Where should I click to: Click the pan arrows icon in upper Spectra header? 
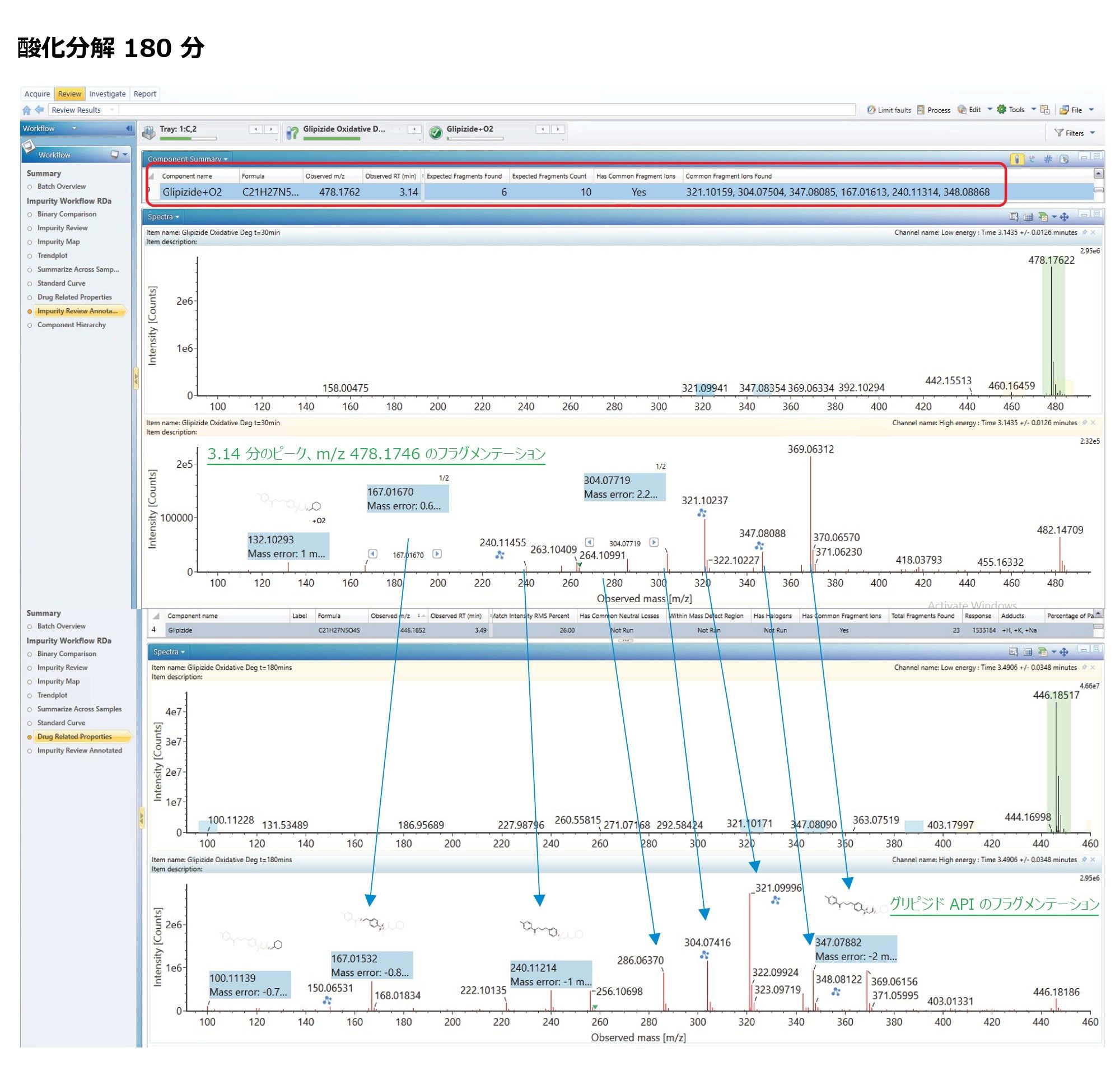pos(1064,216)
